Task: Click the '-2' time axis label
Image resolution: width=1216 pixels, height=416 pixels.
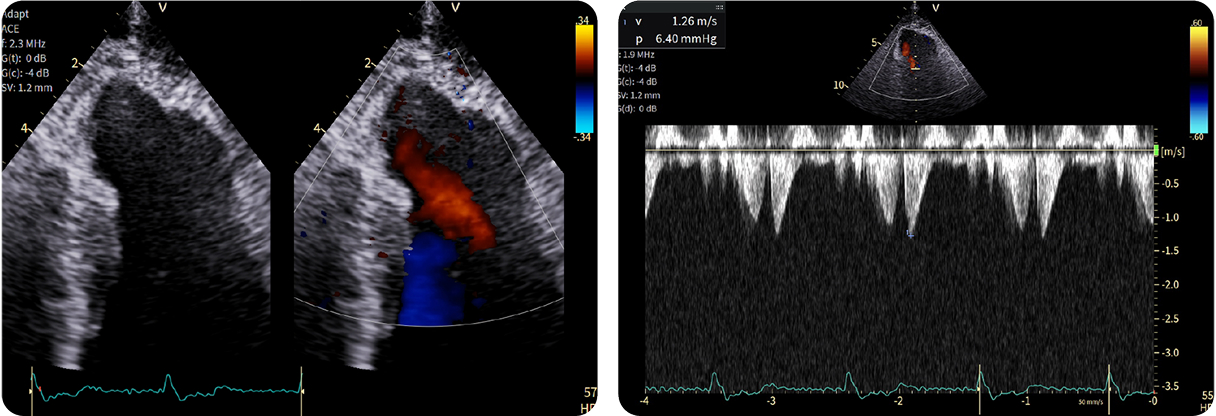Action: pyautogui.click(x=898, y=400)
